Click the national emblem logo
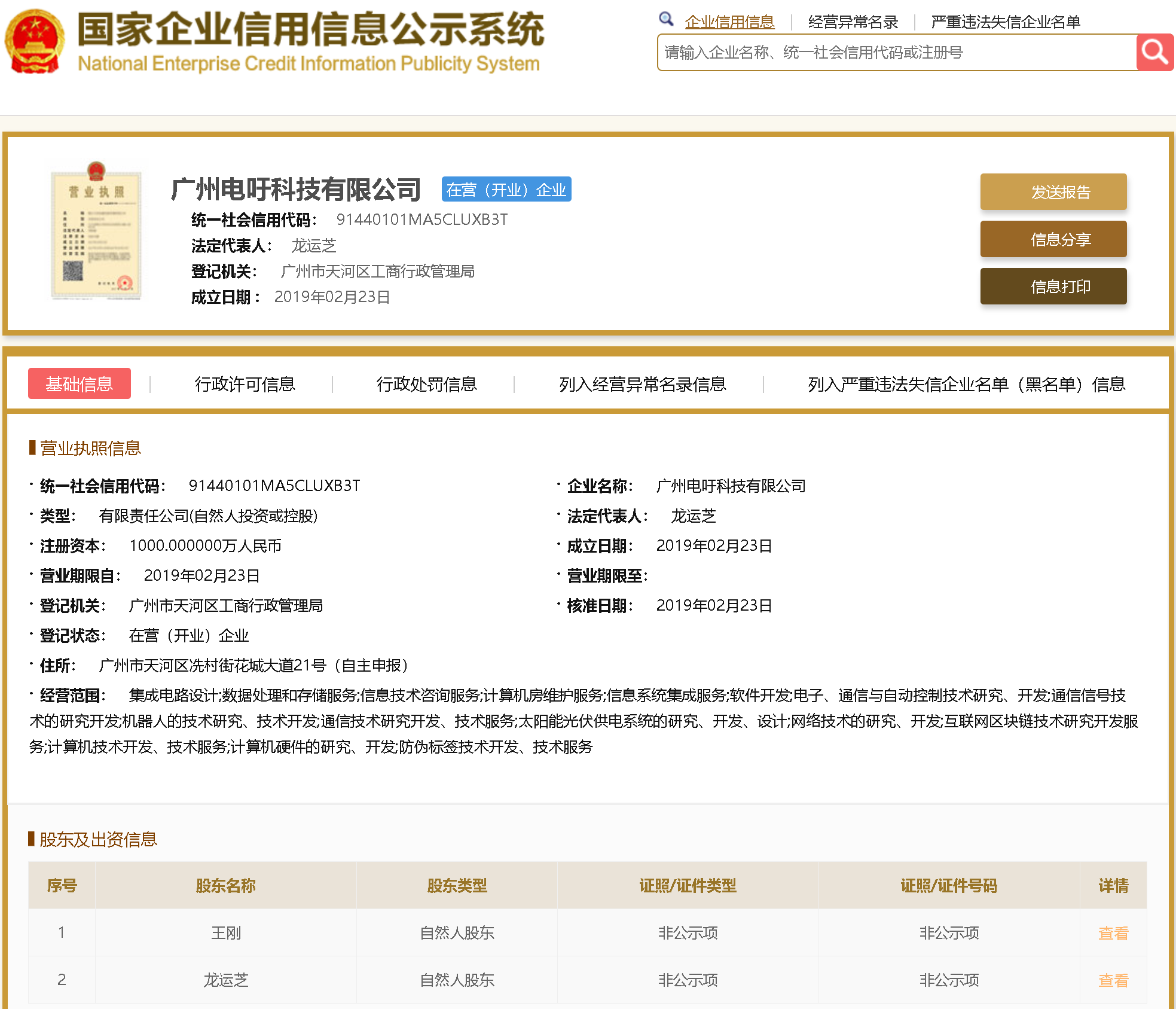 tap(34, 42)
